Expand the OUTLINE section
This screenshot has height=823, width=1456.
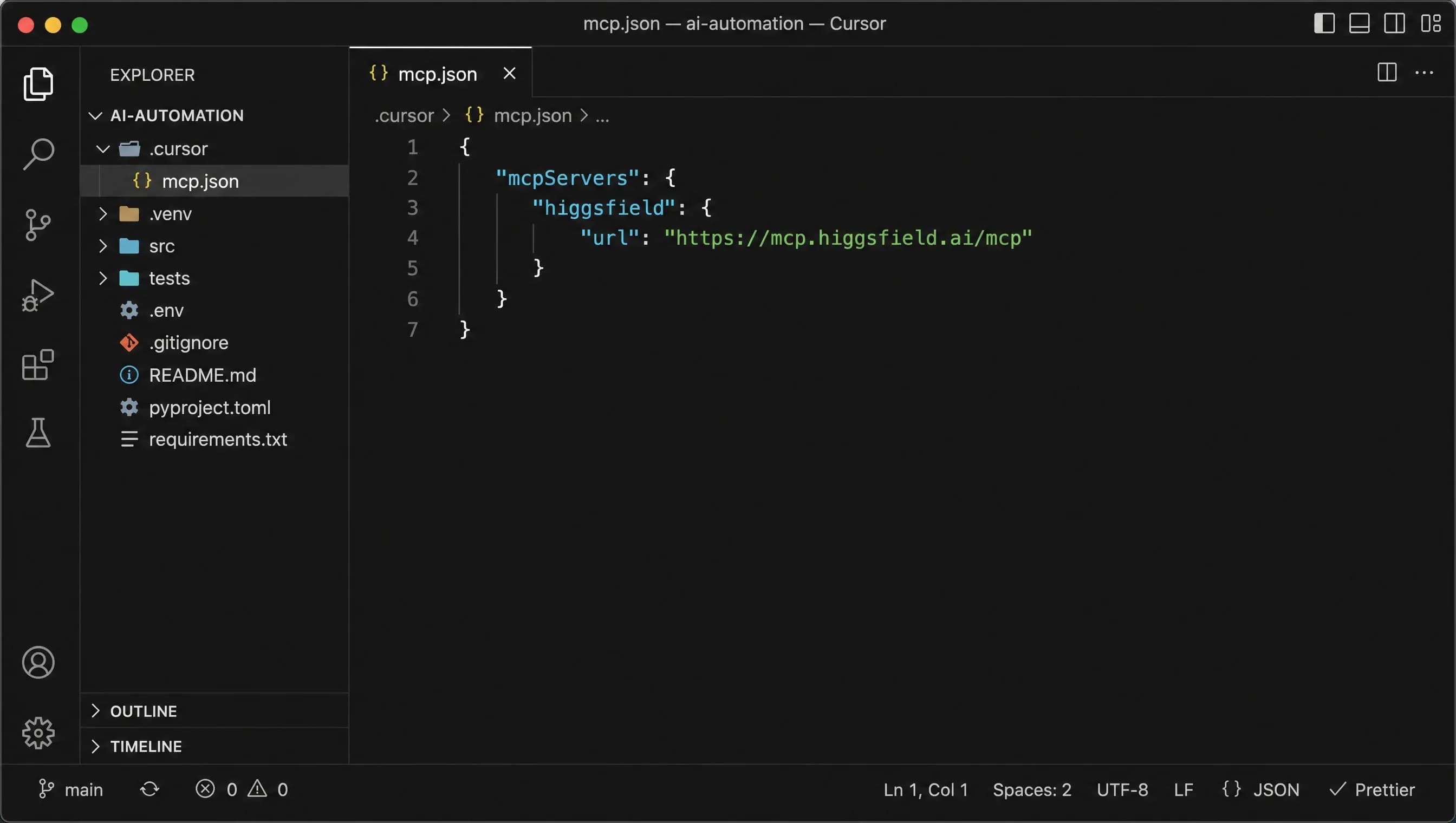click(x=214, y=711)
